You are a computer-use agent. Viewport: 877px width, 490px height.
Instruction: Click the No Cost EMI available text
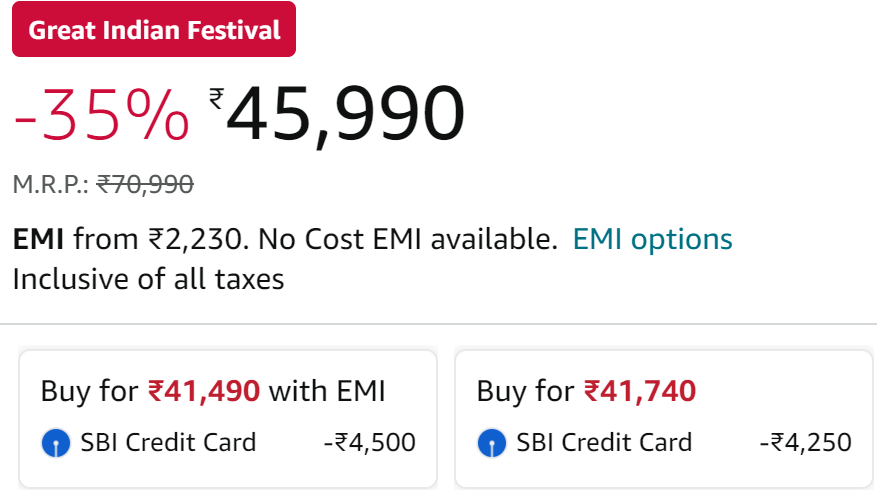[x=408, y=239]
